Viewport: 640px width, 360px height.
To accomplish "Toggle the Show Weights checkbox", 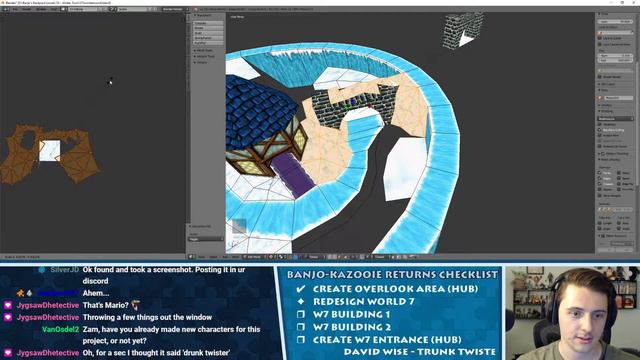I will (x=600, y=196).
